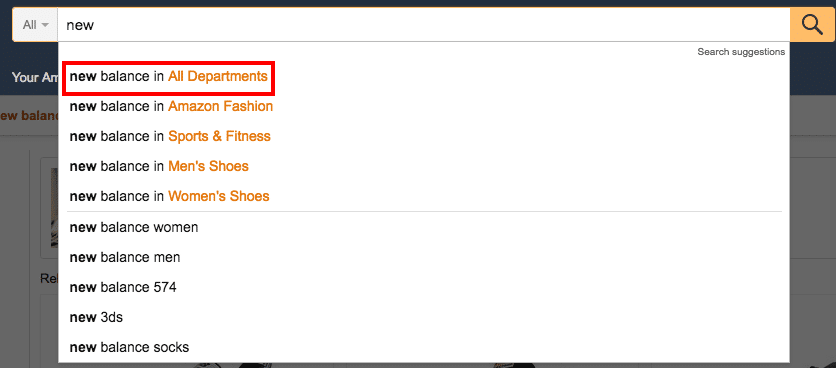Select the new balance men suggestion
Image resolution: width=836 pixels, height=368 pixels.
tap(424, 257)
